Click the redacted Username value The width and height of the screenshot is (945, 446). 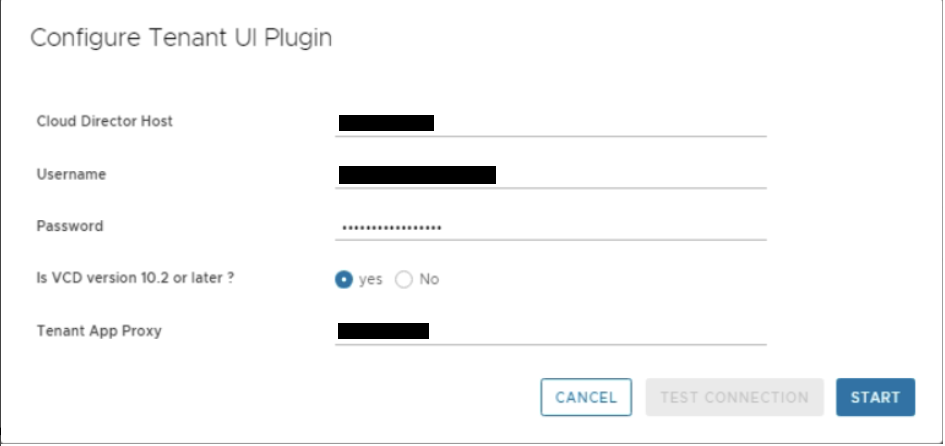pyautogui.click(x=417, y=175)
